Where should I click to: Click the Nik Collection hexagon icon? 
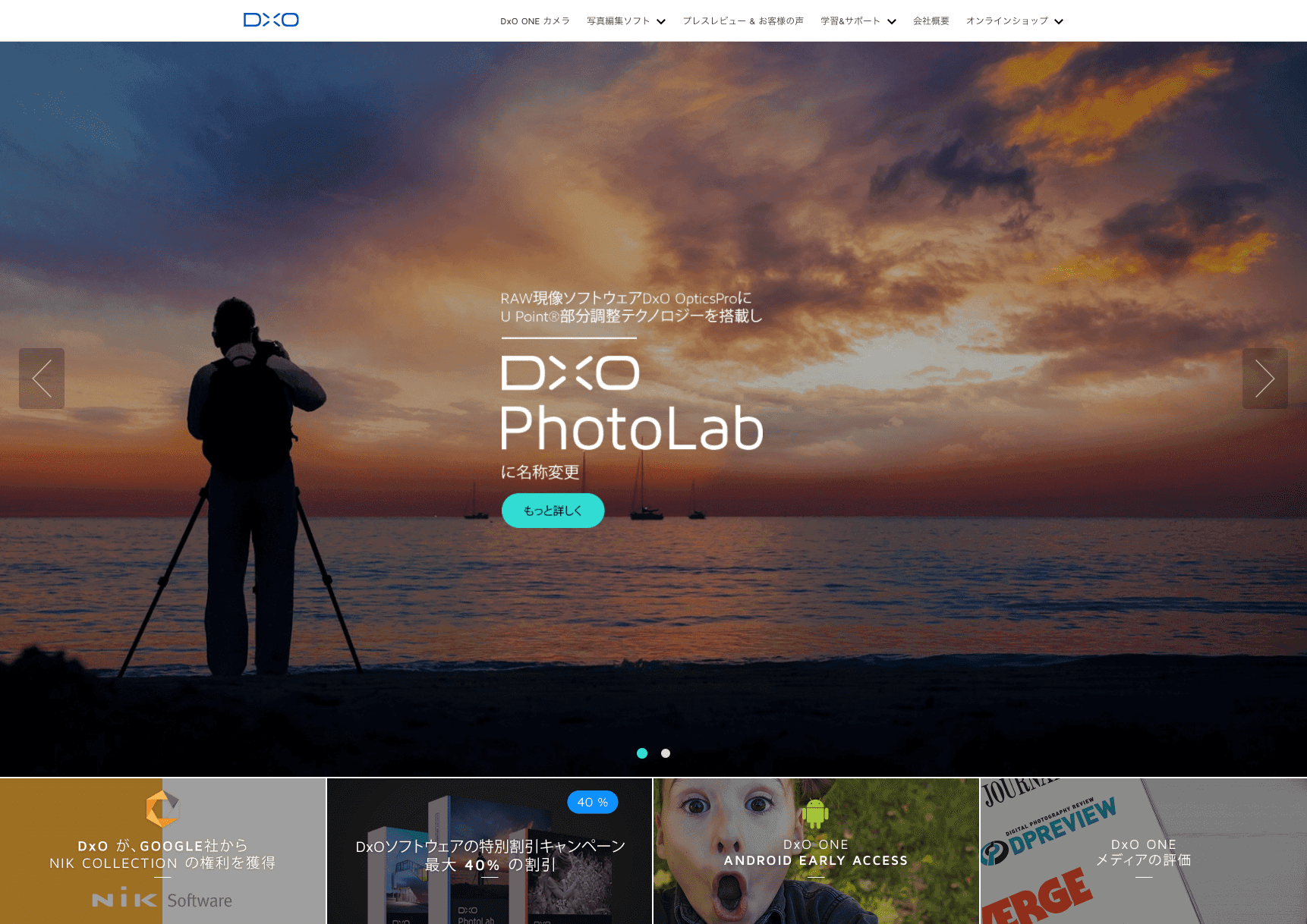[x=162, y=809]
